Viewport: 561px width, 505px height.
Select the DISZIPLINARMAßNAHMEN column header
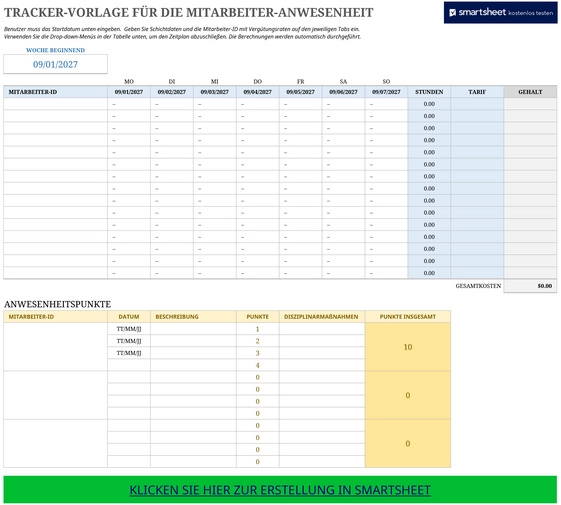coord(322,317)
